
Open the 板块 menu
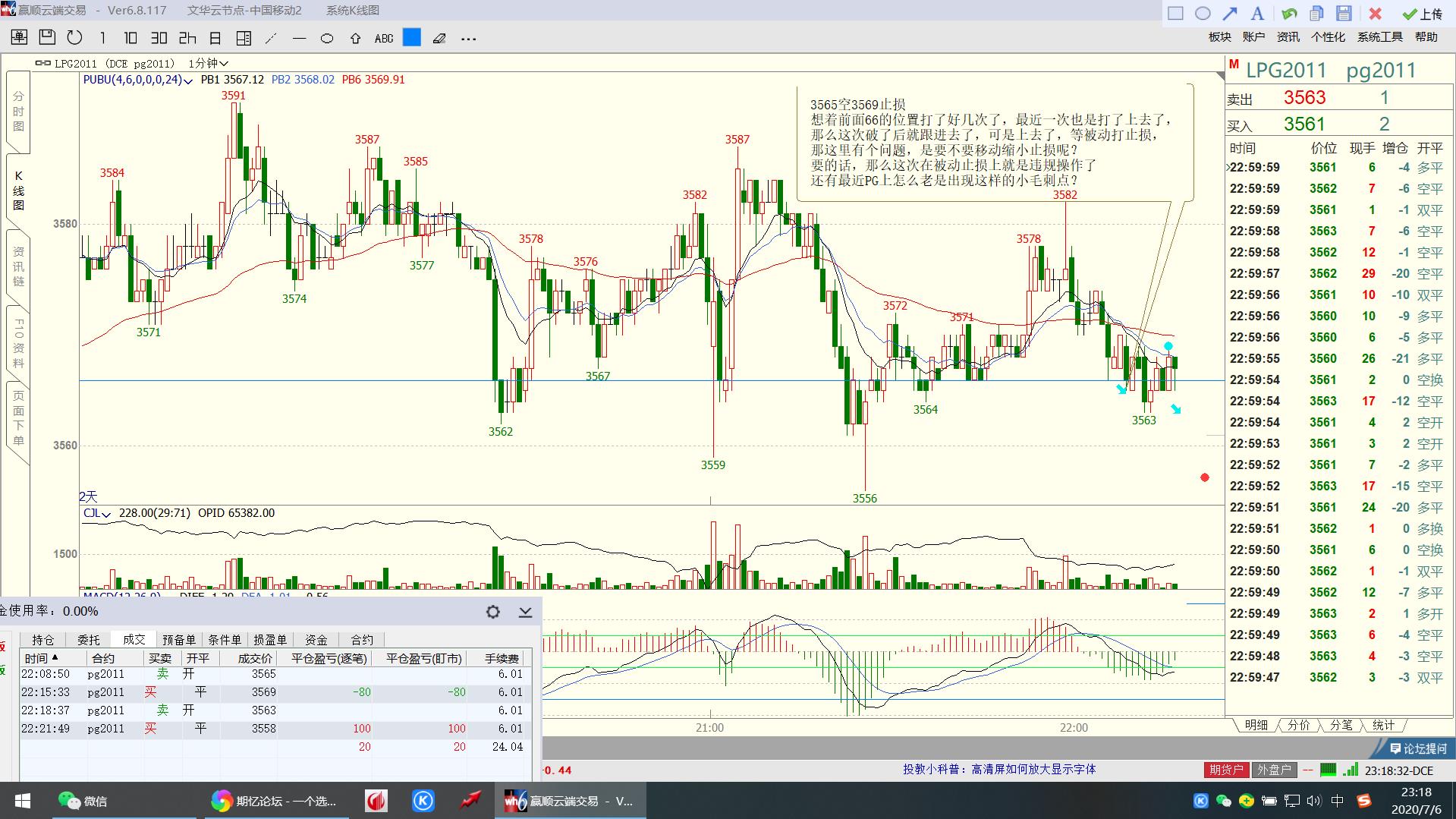[1220, 36]
